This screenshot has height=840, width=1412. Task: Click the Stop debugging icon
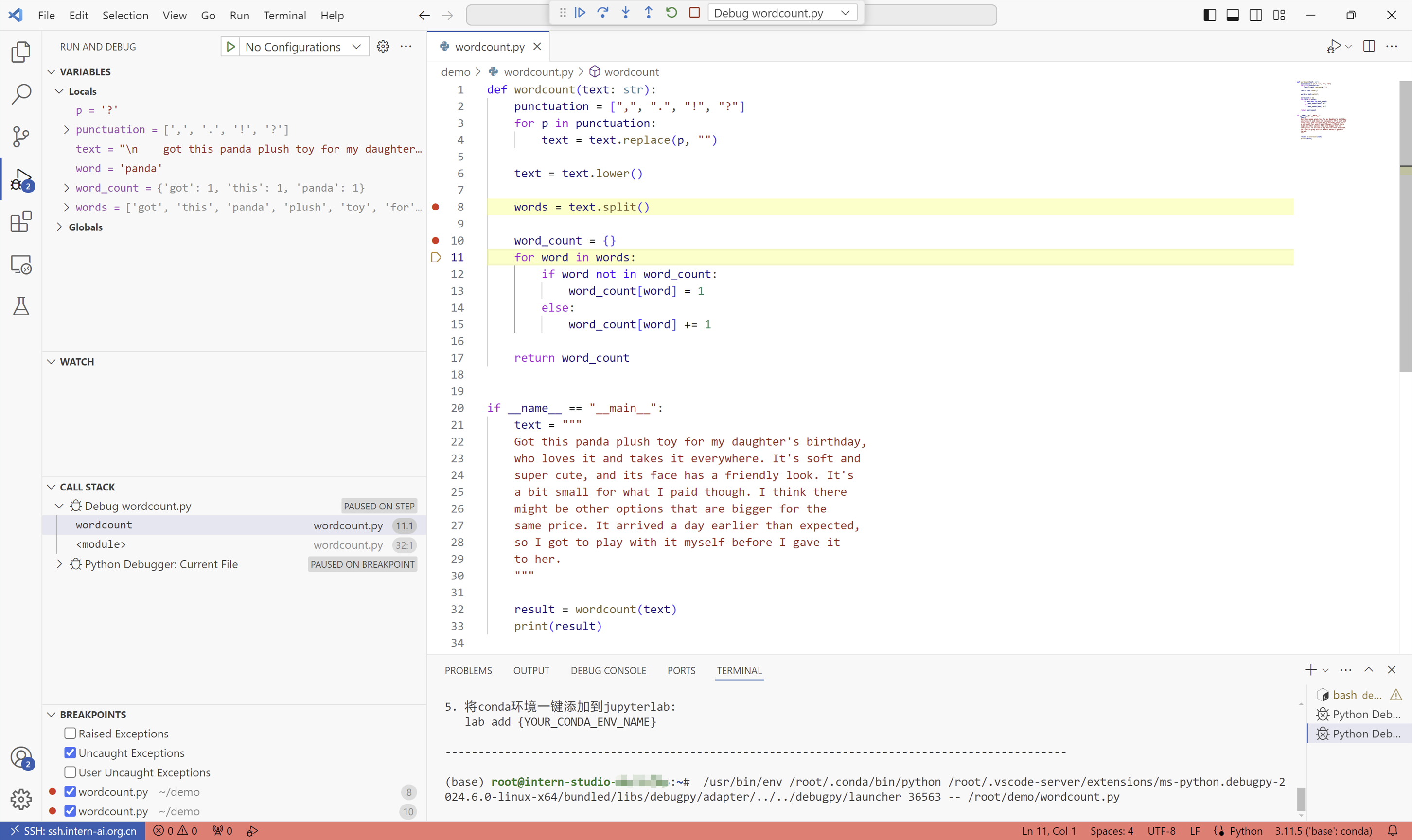(694, 13)
